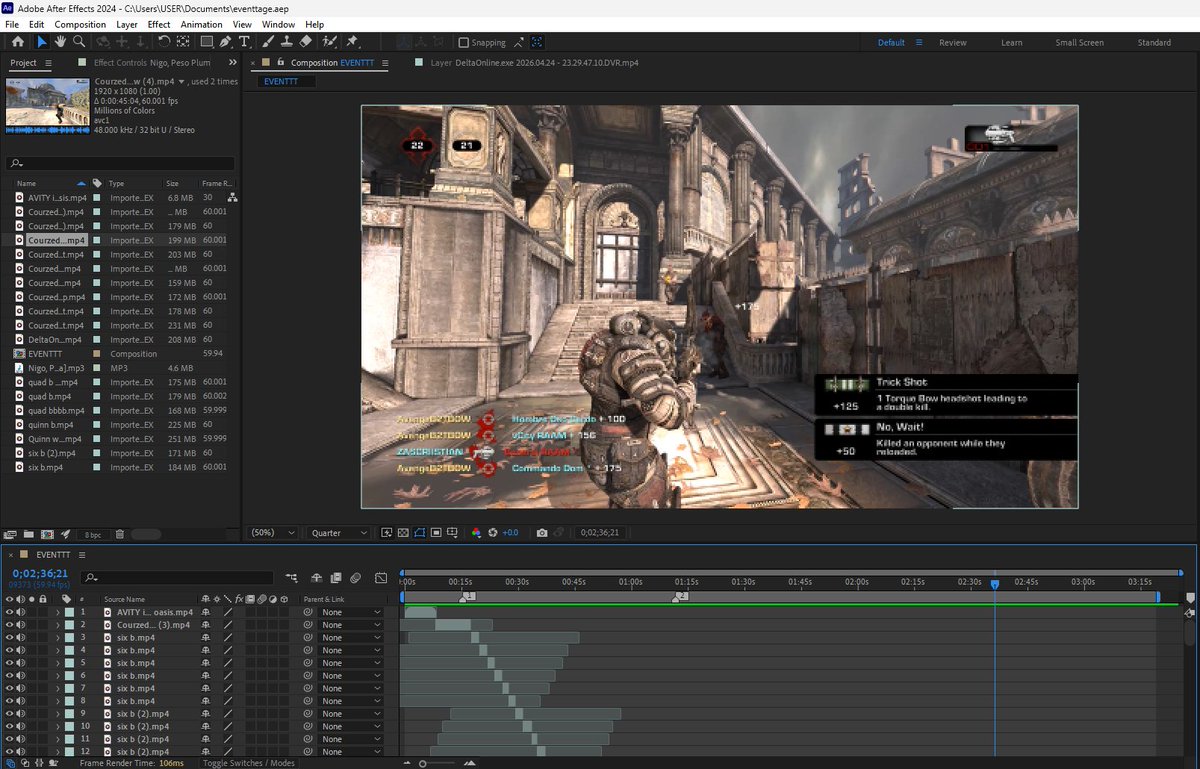Hide video for layer 1 AVITY oasis.mp4

pyautogui.click(x=10, y=612)
